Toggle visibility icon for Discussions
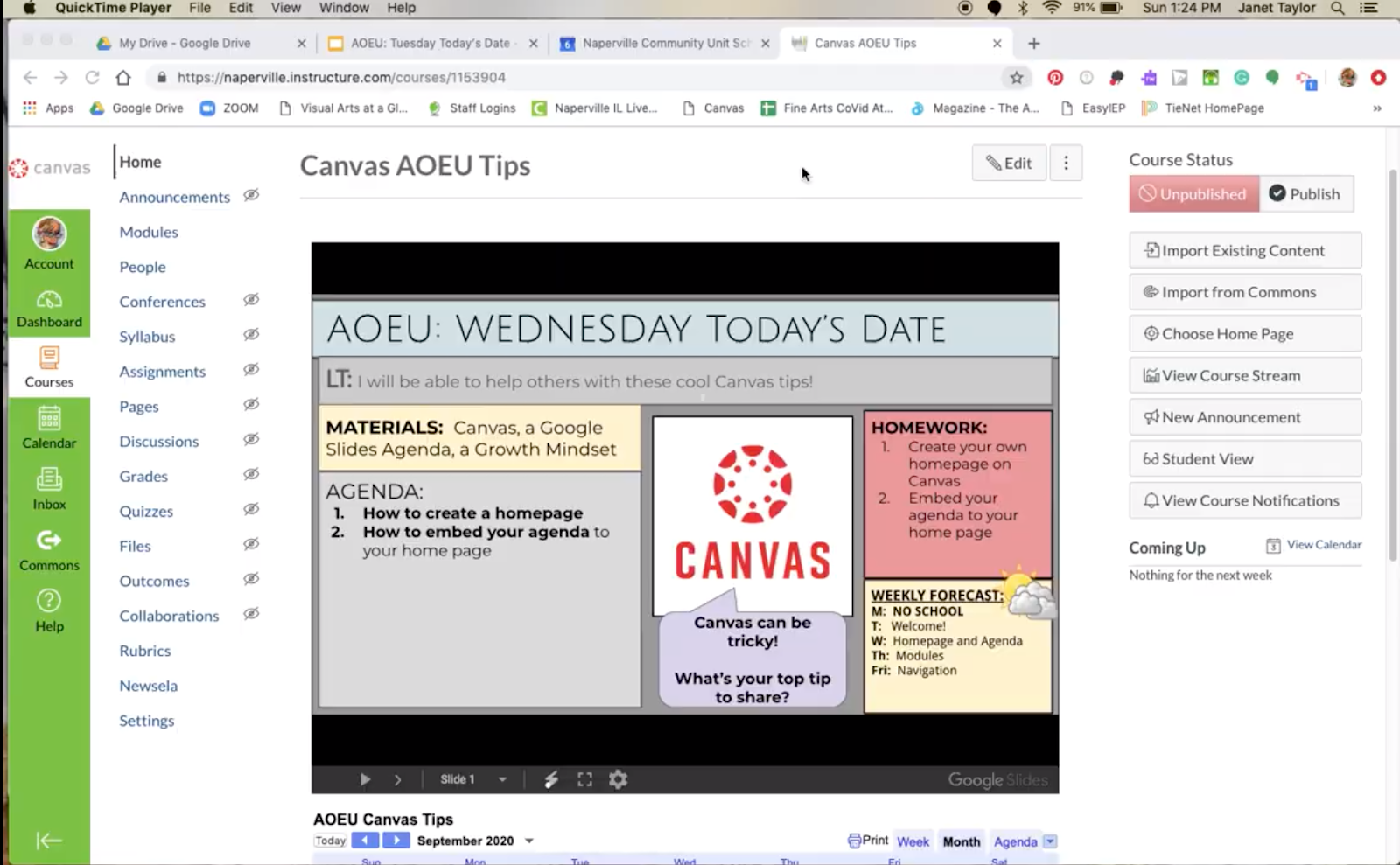The width and height of the screenshot is (1400, 865). click(x=251, y=439)
